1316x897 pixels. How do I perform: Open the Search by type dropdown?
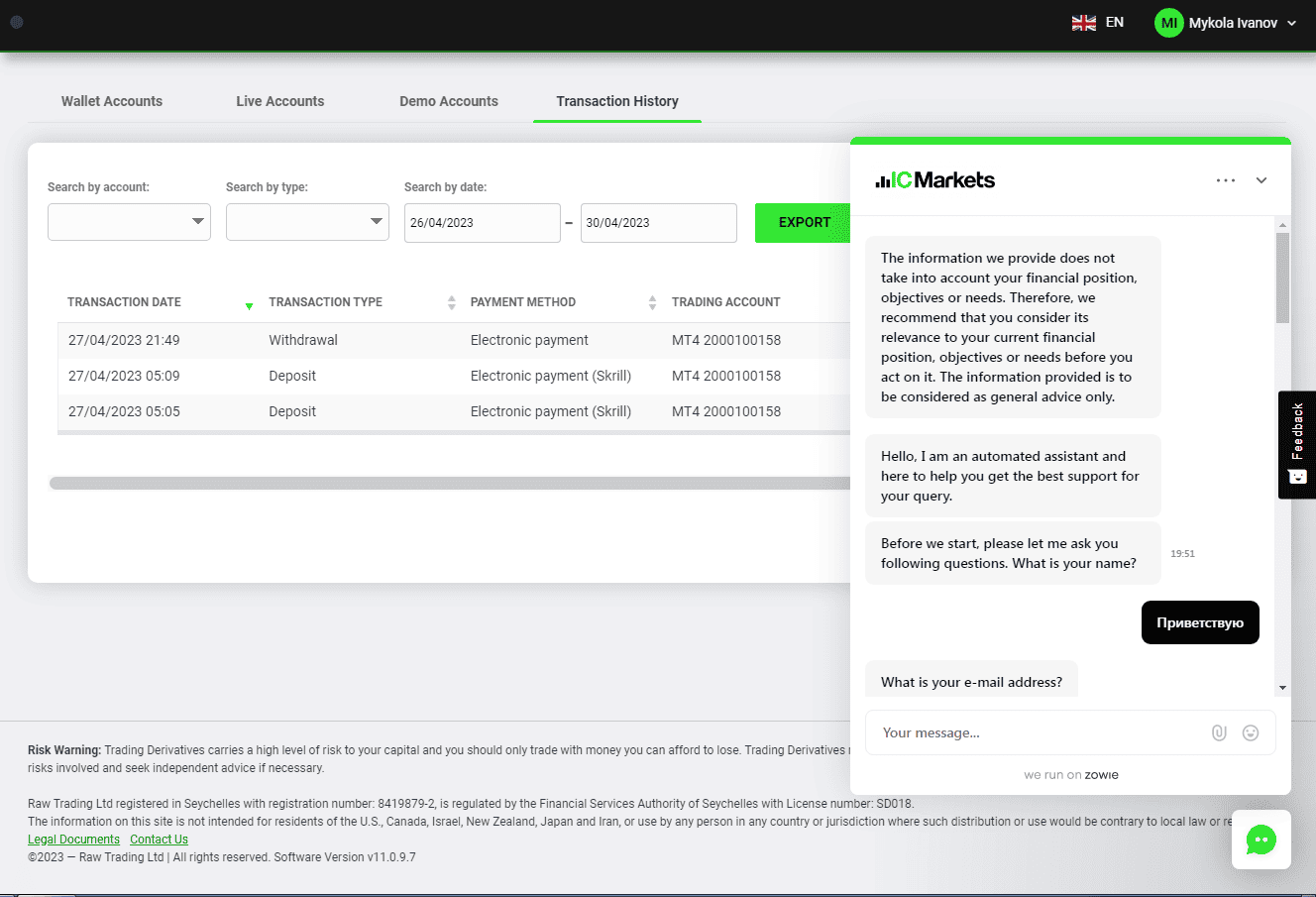(307, 222)
